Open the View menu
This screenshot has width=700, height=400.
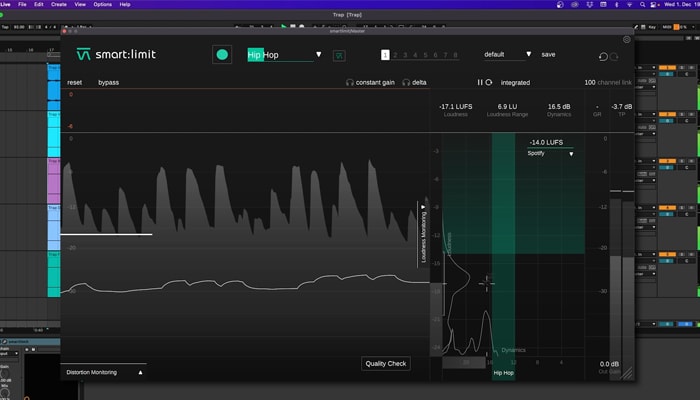point(80,4)
